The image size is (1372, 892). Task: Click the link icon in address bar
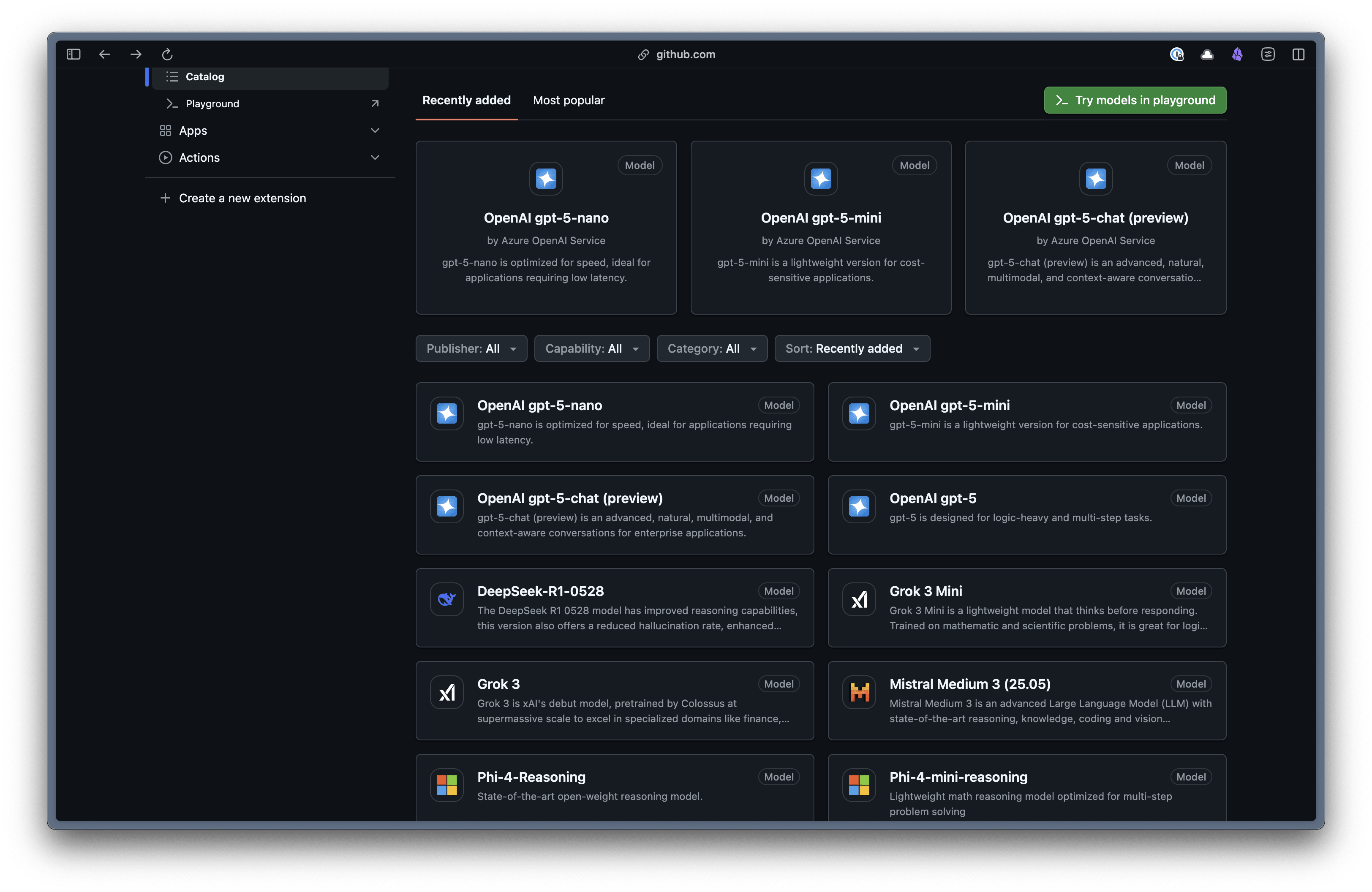pyautogui.click(x=643, y=54)
